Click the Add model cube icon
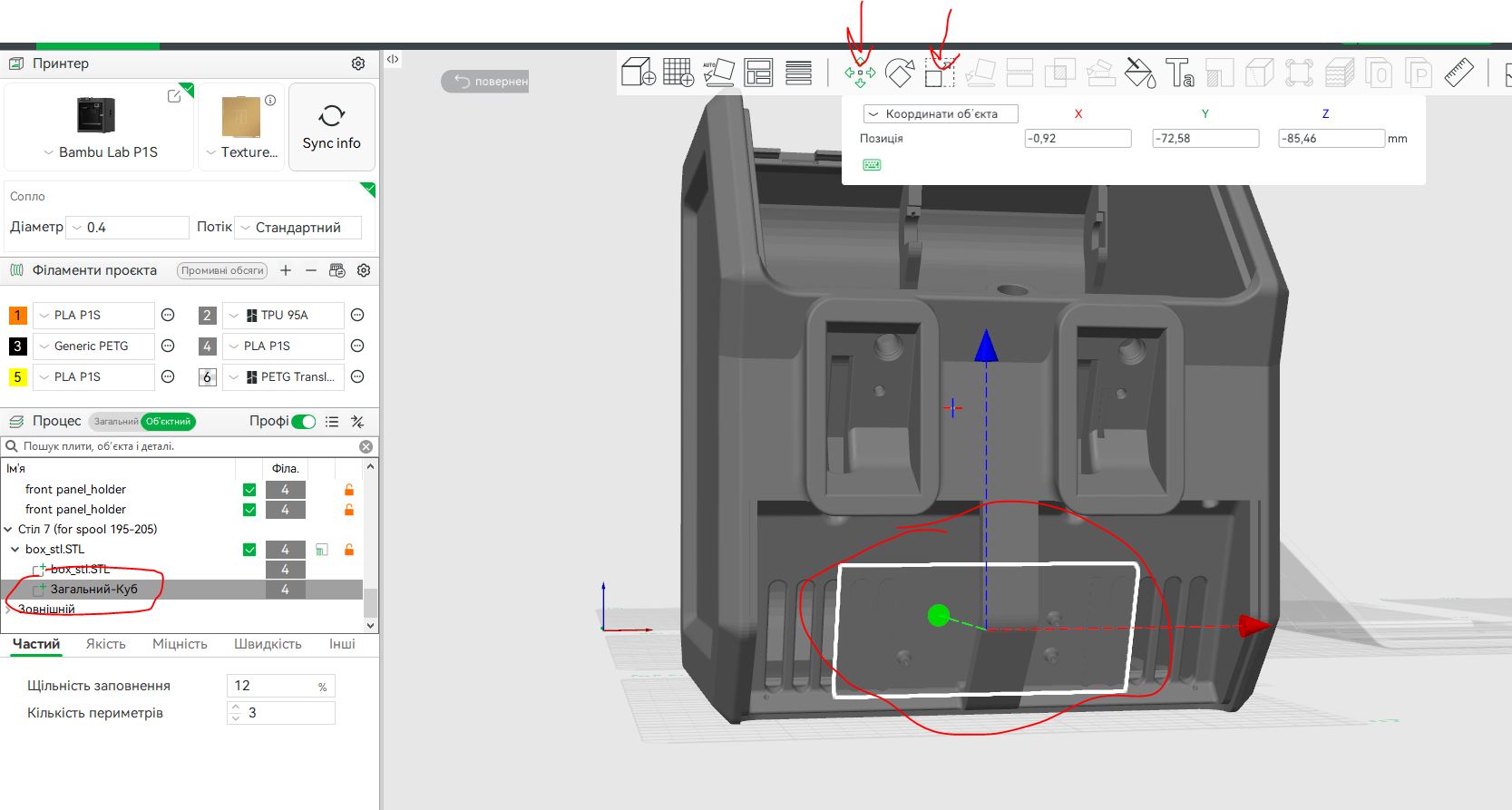Image resolution: width=1512 pixels, height=810 pixels. click(638, 72)
